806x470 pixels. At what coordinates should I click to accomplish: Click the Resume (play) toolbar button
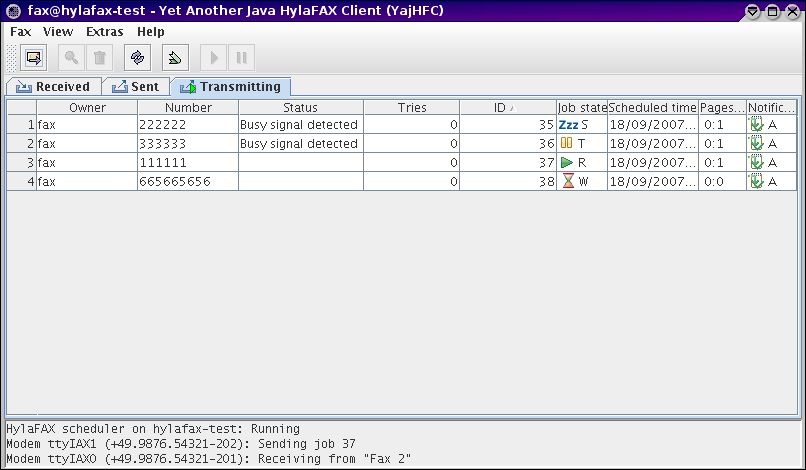[x=214, y=58]
